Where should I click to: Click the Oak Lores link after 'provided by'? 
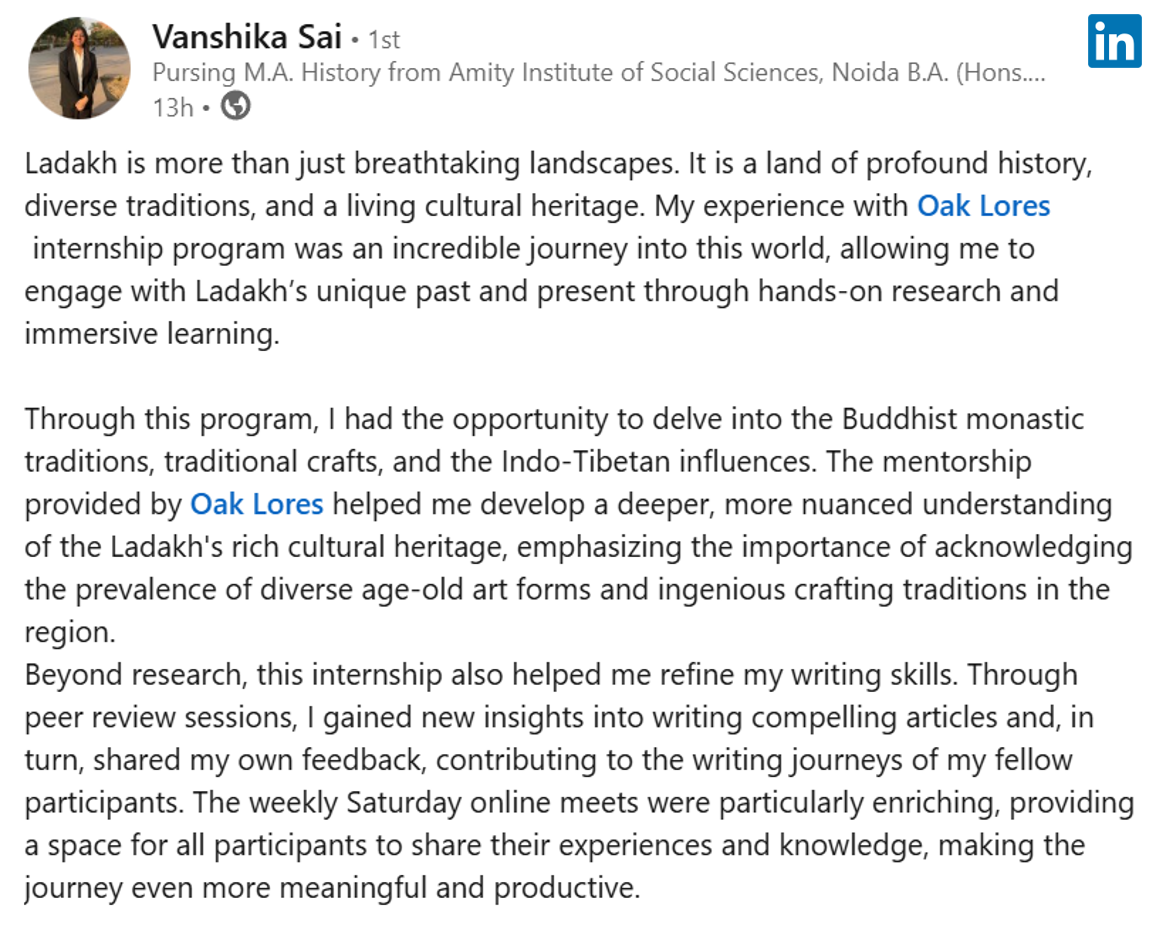(257, 505)
